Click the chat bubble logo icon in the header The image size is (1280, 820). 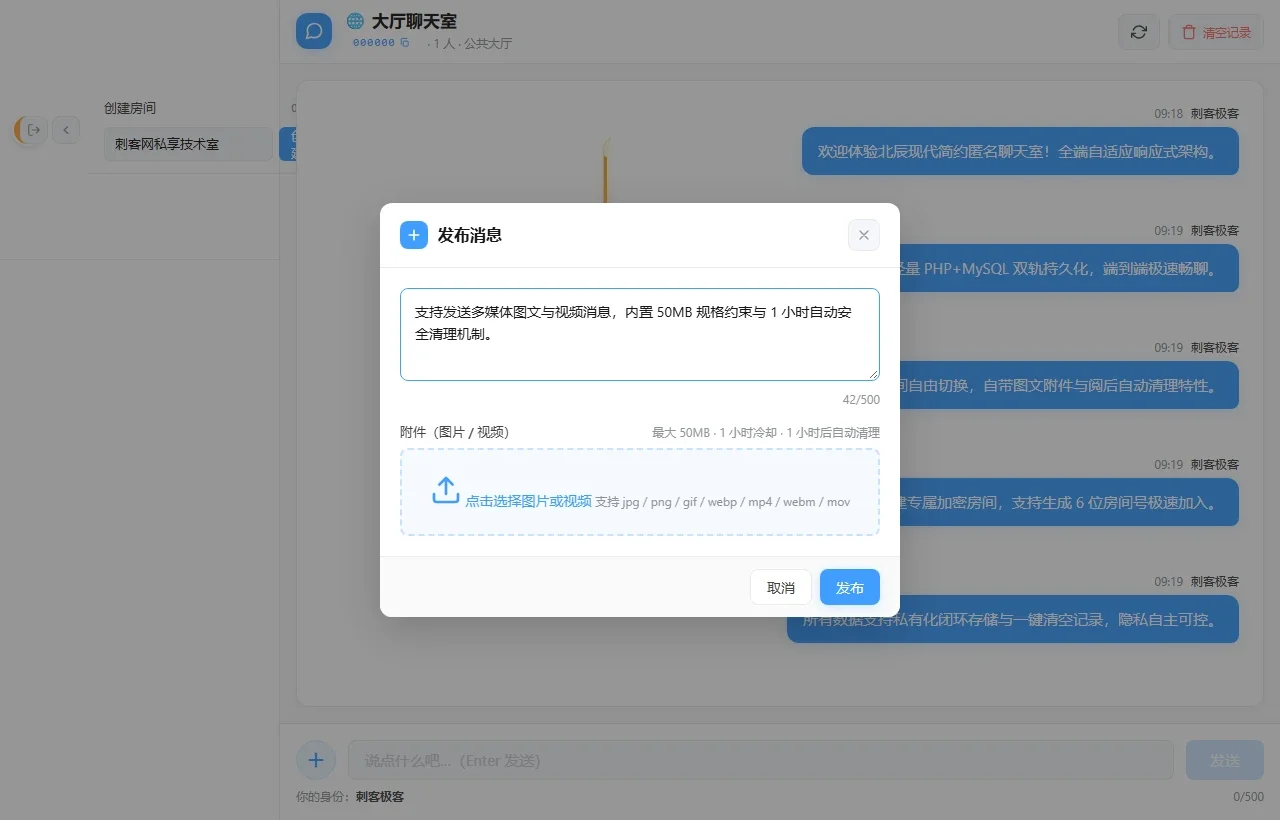click(314, 31)
